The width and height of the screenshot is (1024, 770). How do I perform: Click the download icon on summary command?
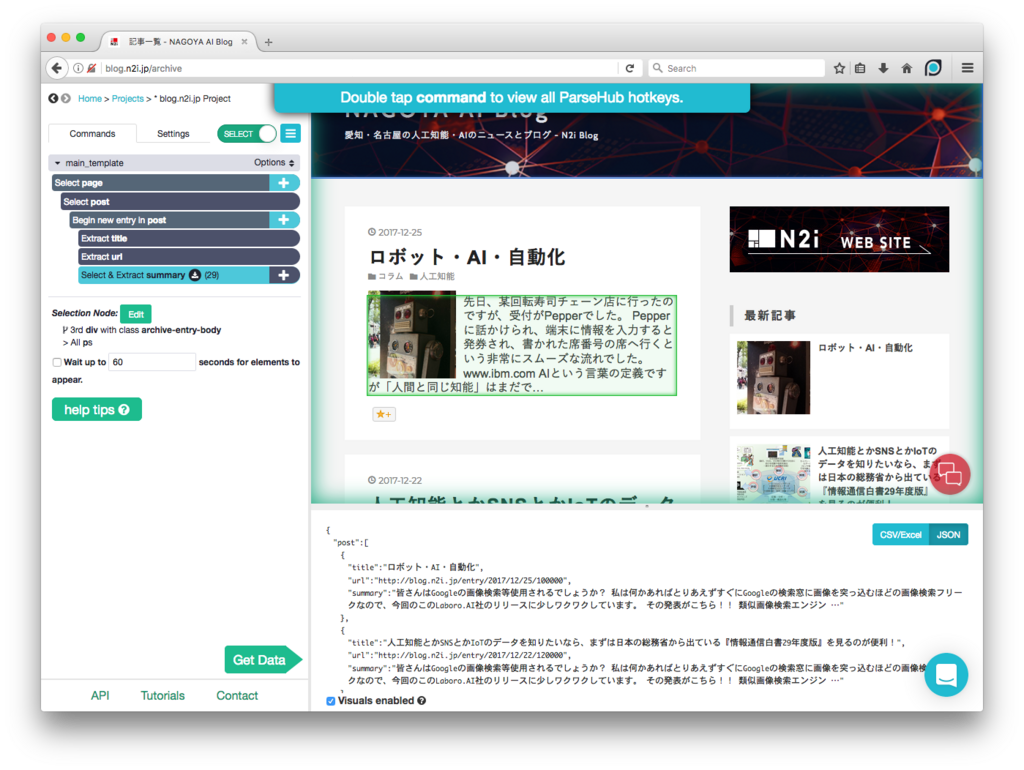pyautogui.click(x=195, y=275)
